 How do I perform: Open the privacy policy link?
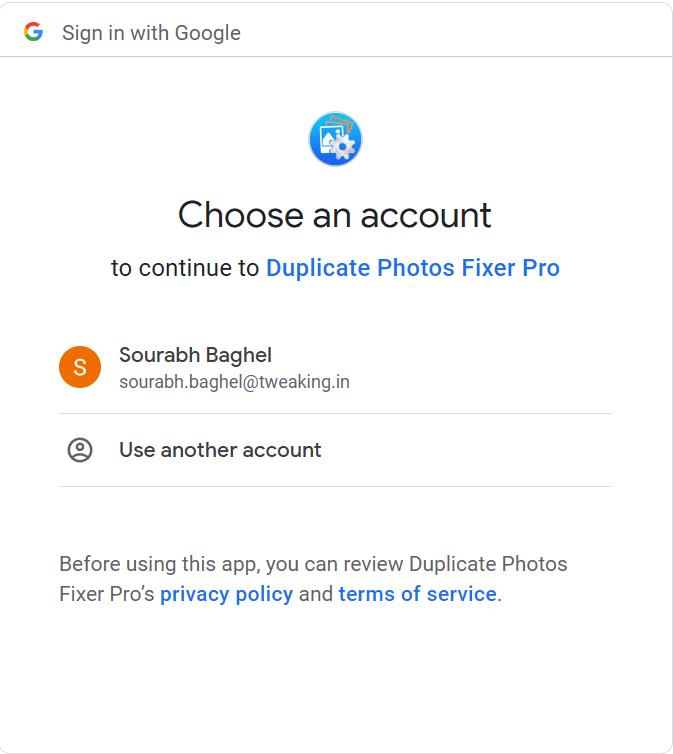226,594
